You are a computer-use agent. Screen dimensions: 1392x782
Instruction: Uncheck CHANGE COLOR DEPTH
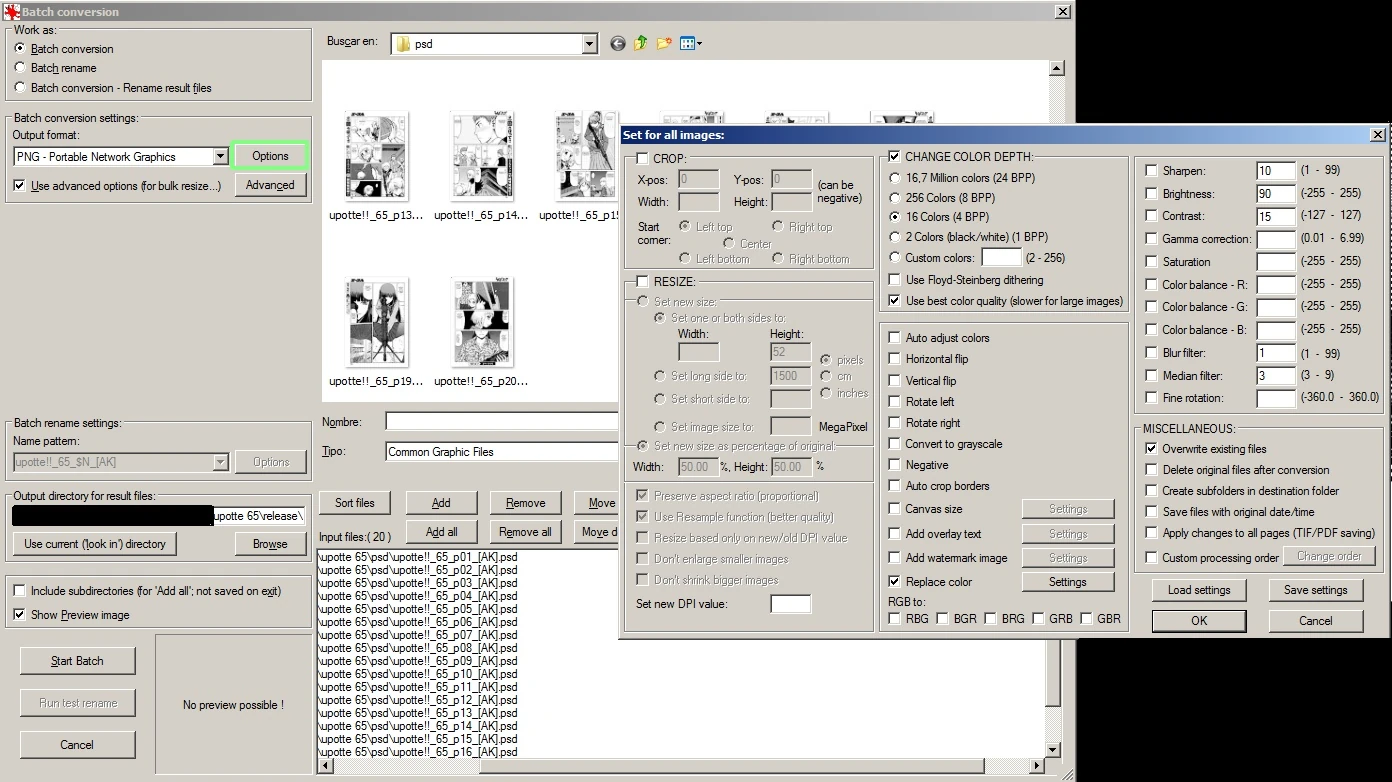click(x=895, y=157)
